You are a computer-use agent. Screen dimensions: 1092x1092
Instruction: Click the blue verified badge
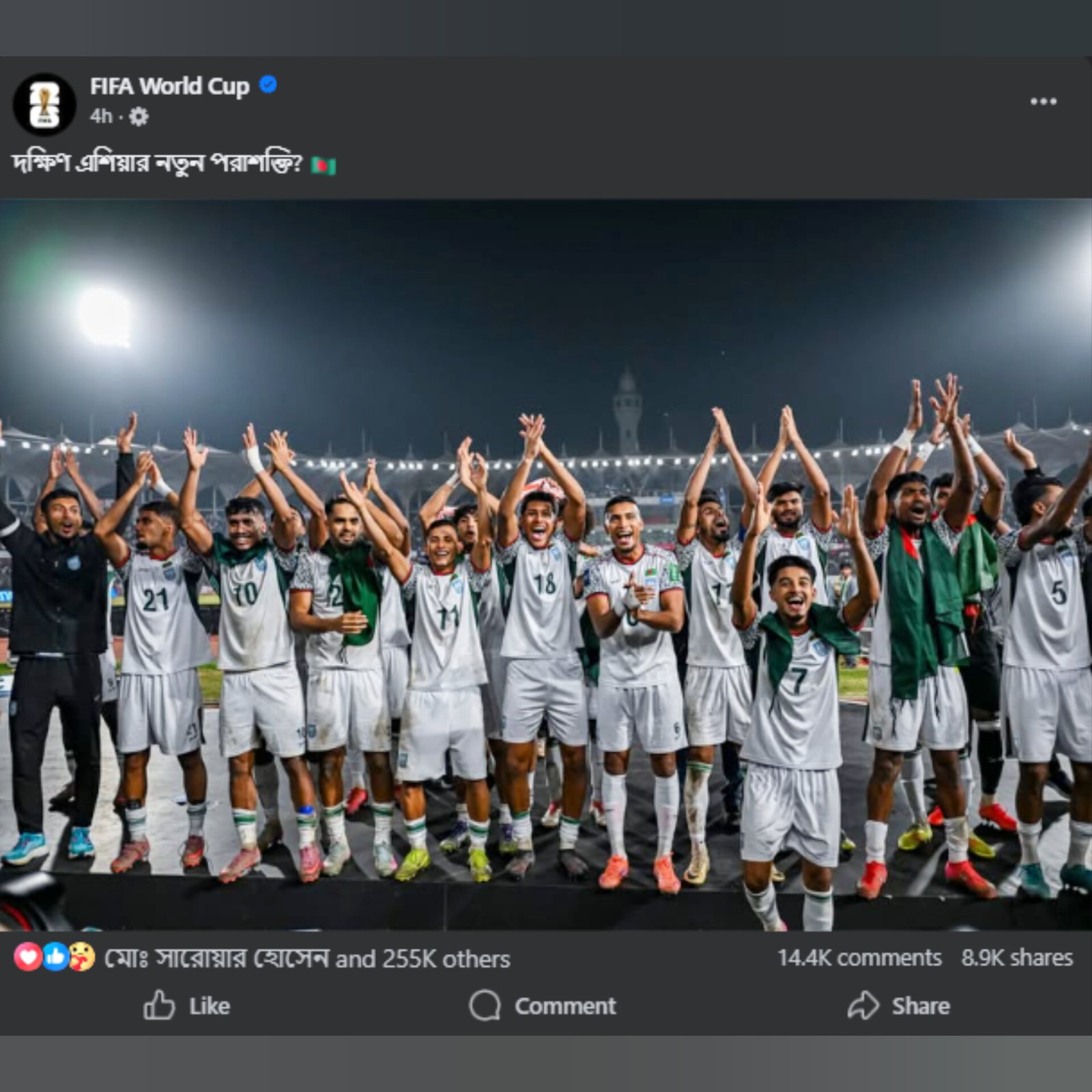(x=268, y=85)
